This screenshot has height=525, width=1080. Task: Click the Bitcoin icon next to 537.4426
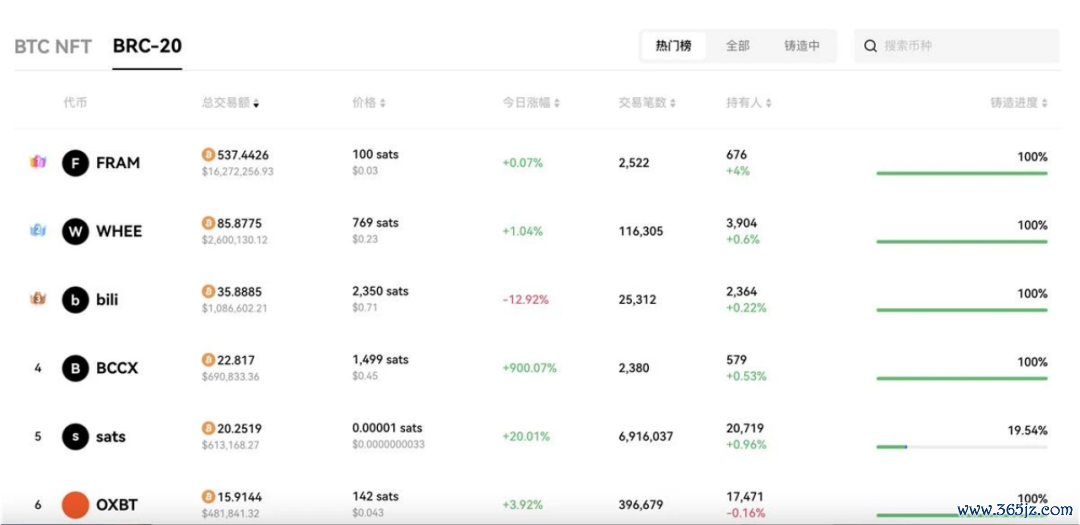pos(208,155)
